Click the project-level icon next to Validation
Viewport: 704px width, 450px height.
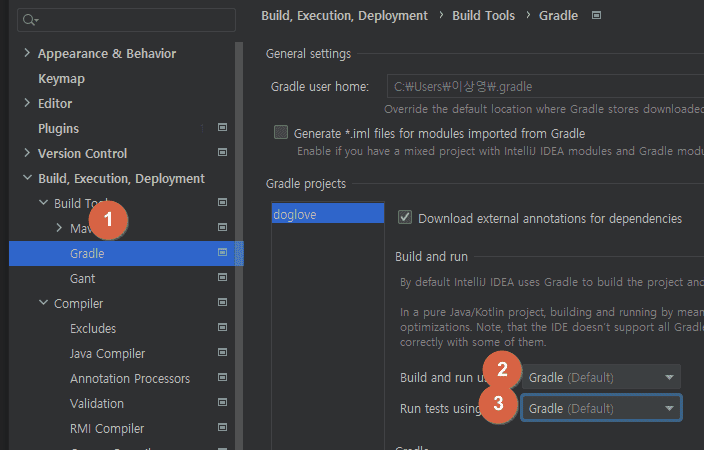pyautogui.click(x=222, y=403)
